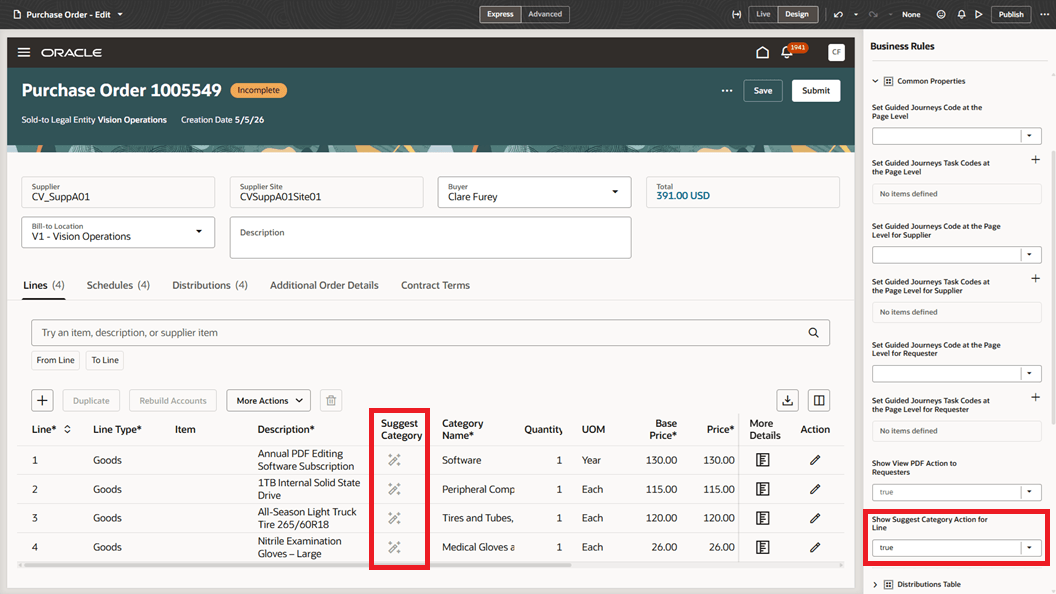Open More Details for line 2
This screenshot has height=594, width=1056.
coord(762,489)
